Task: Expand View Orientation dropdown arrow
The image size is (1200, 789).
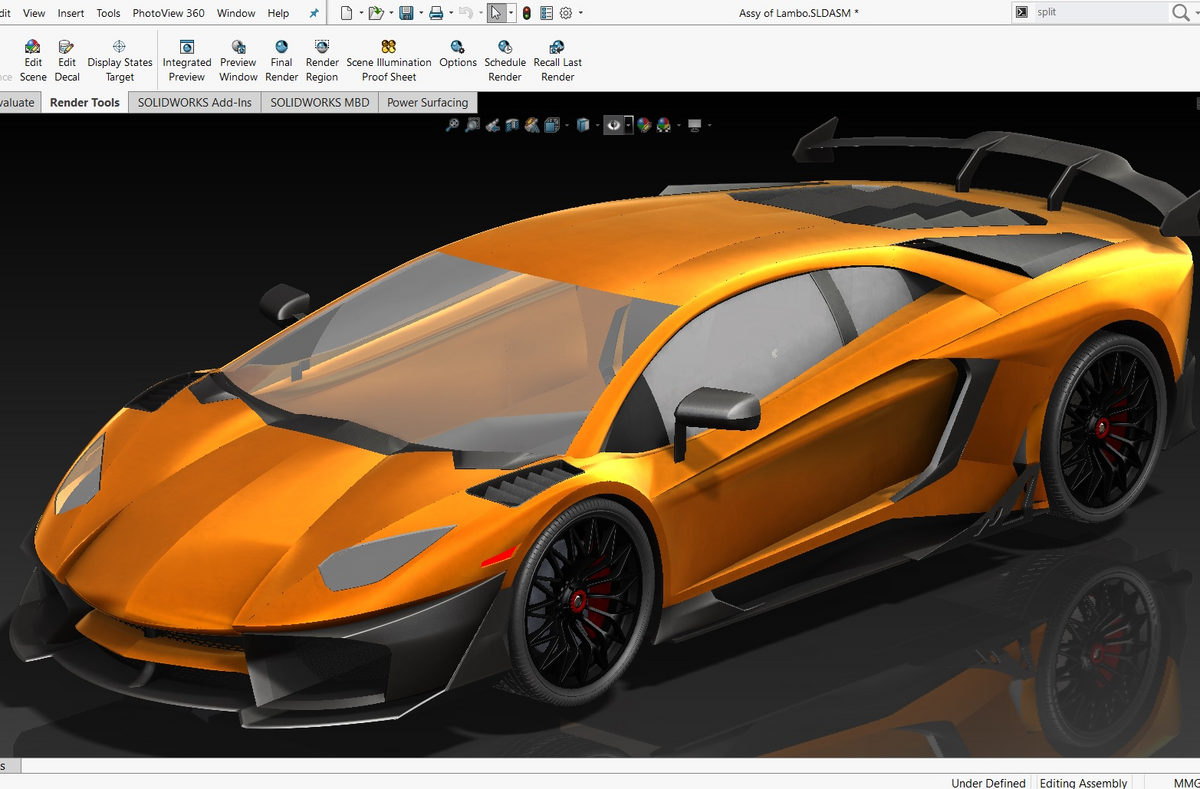Action: click(566, 125)
